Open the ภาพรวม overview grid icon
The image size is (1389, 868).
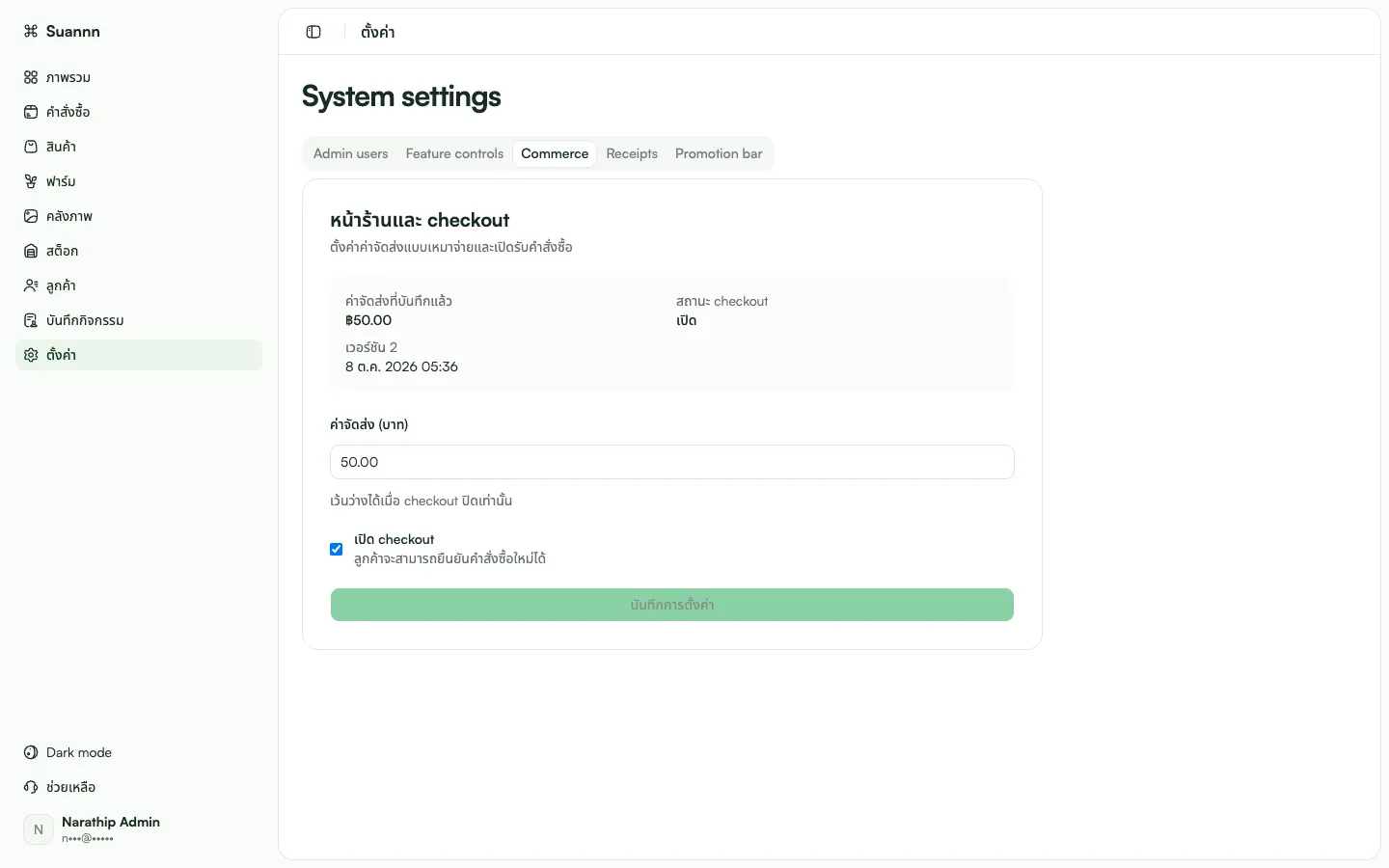(x=31, y=77)
